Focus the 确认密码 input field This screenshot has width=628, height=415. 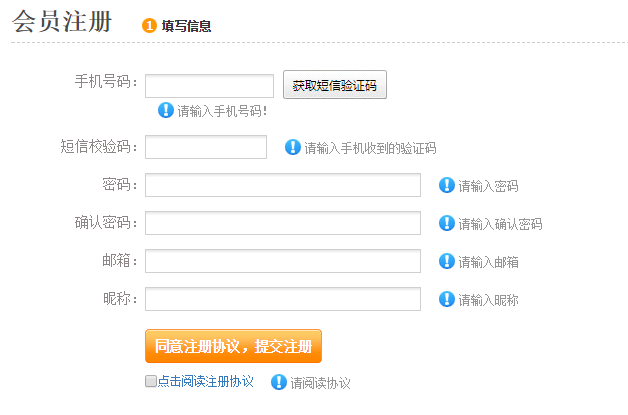pyautogui.click(x=283, y=223)
